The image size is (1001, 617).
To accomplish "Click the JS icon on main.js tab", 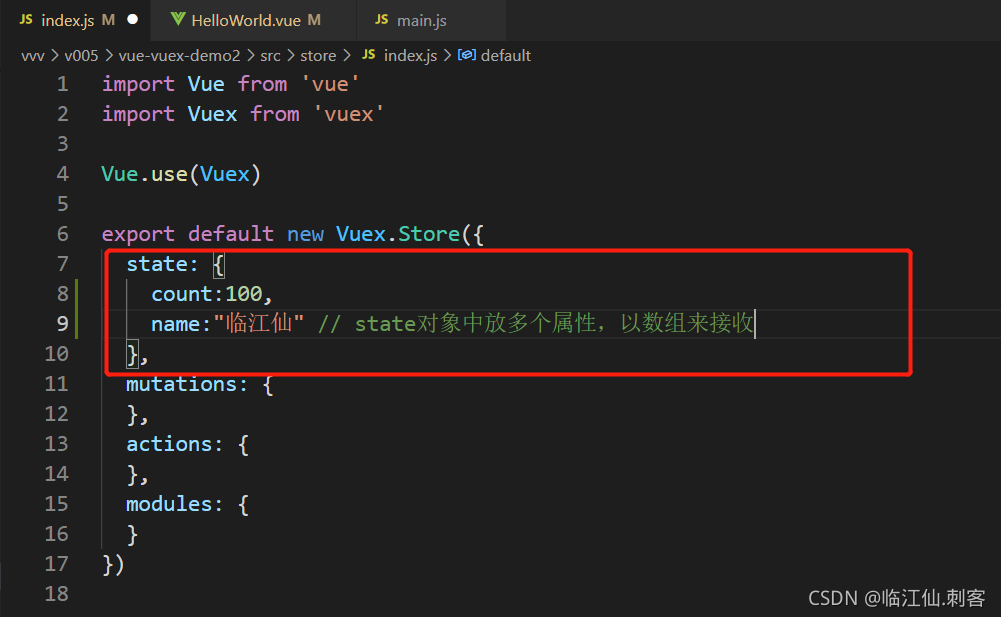I will click(382, 20).
